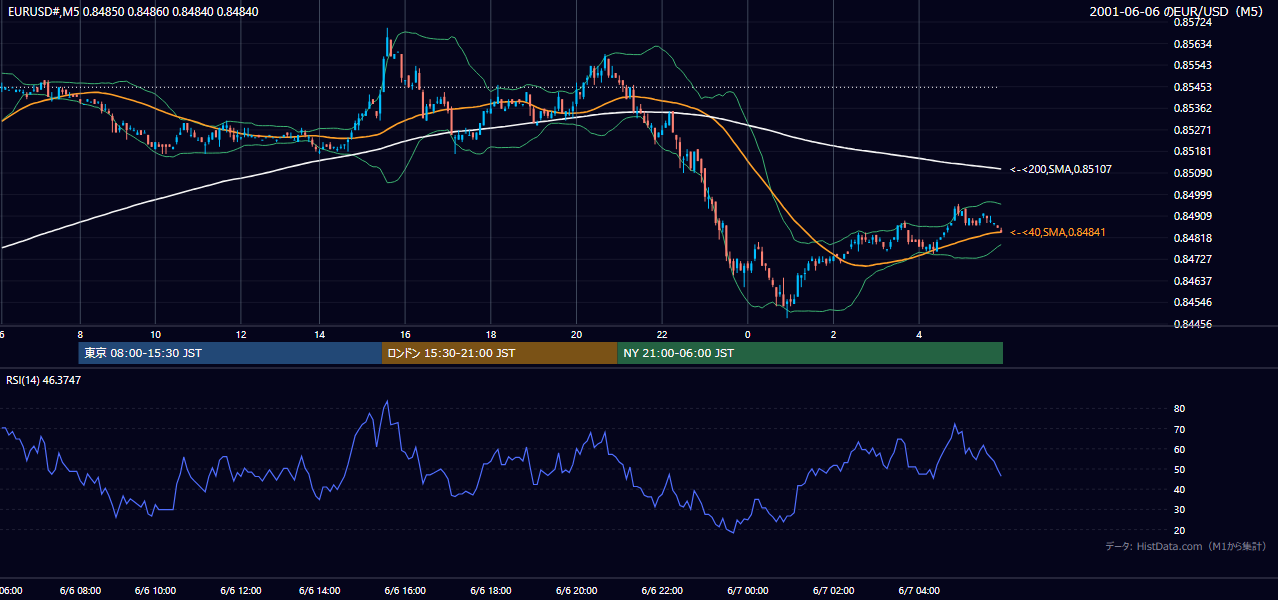Click RSI axis level 20
This screenshot has width=1278, height=600.
click(1179, 530)
